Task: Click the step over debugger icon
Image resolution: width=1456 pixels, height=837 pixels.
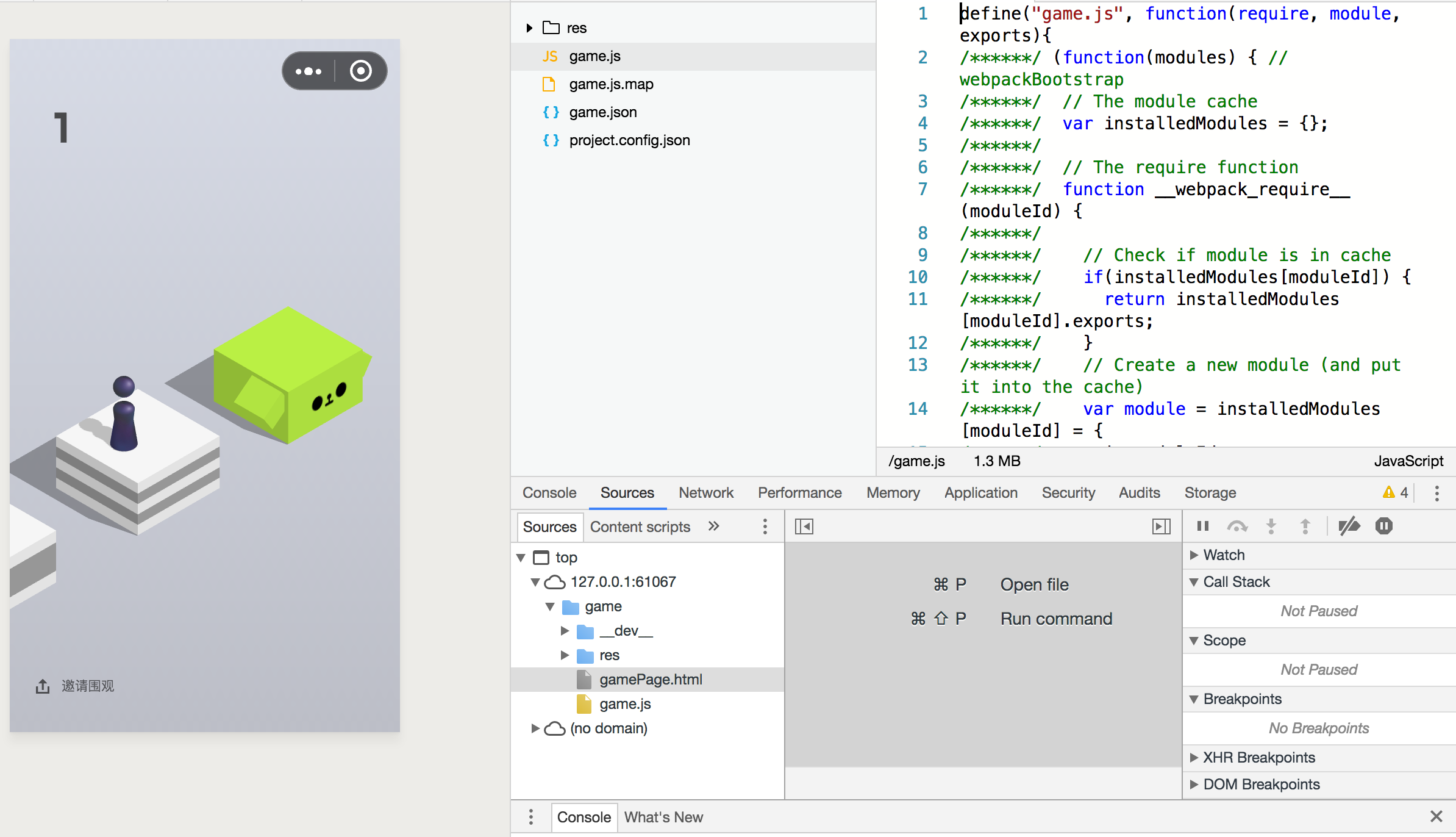Action: coord(1237,526)
